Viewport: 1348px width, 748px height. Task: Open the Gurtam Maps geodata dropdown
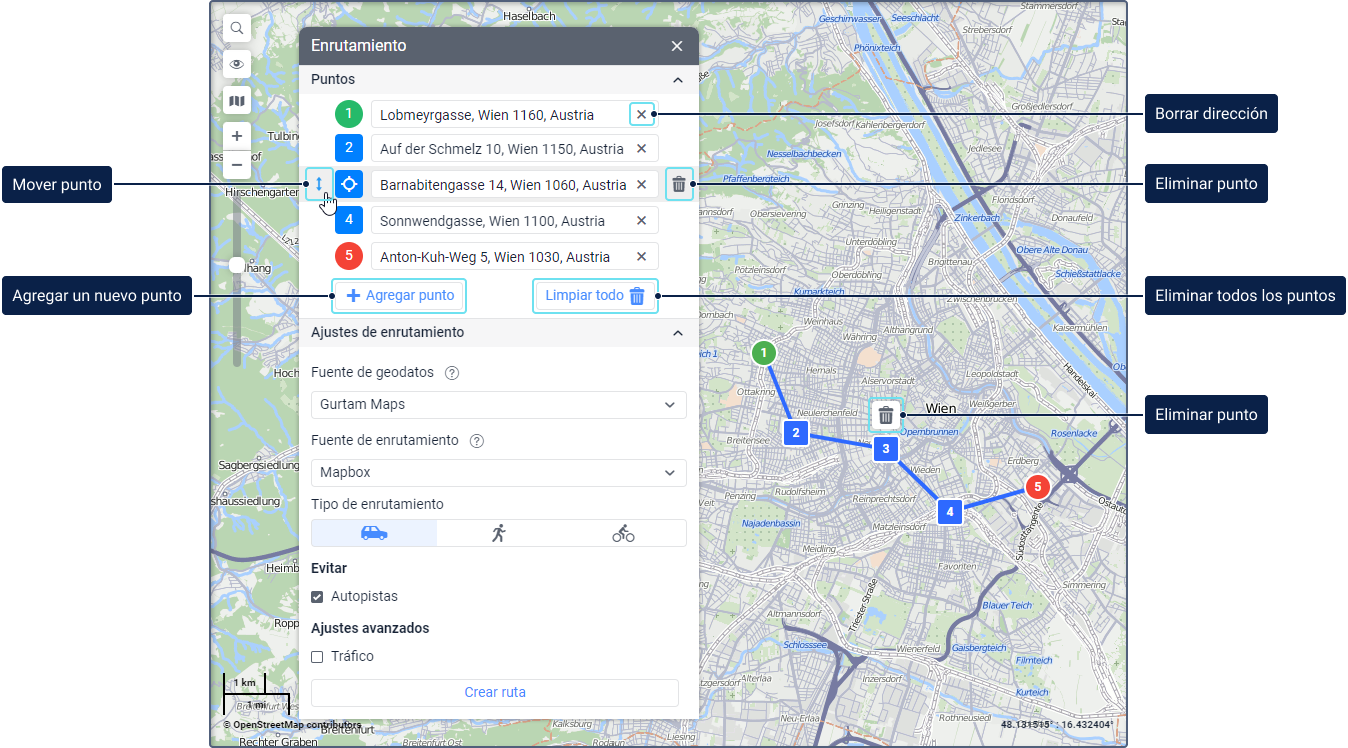[498, 405]
